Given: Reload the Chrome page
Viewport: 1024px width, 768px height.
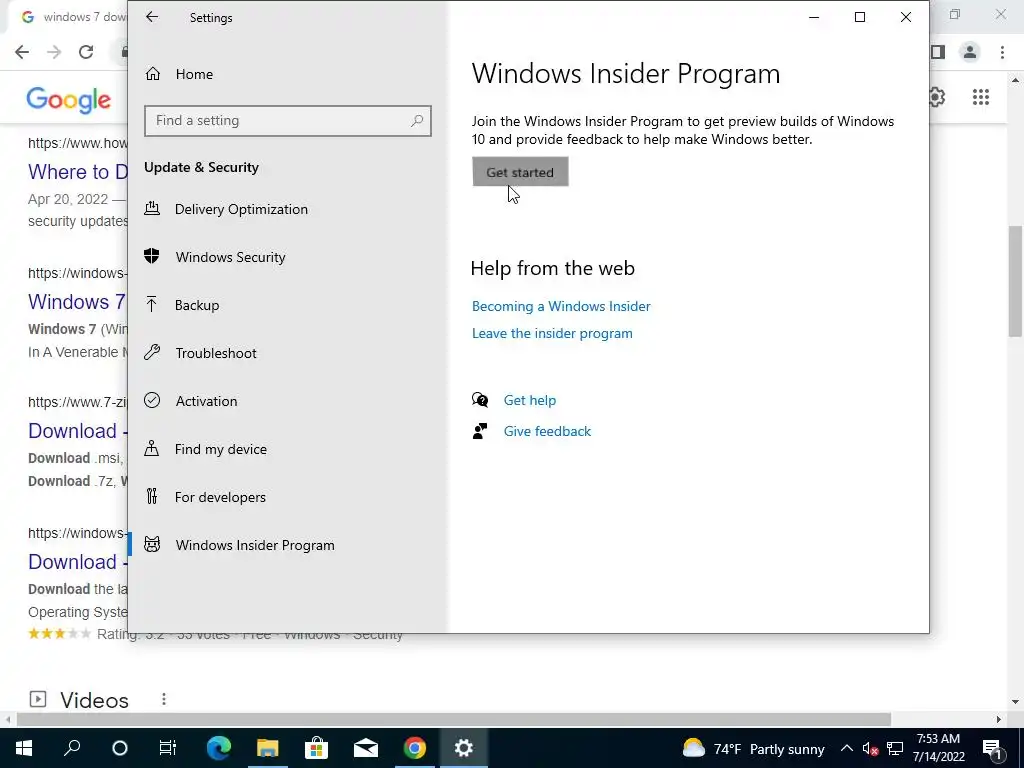Looking at the screenshot, I should pos(86,52).
